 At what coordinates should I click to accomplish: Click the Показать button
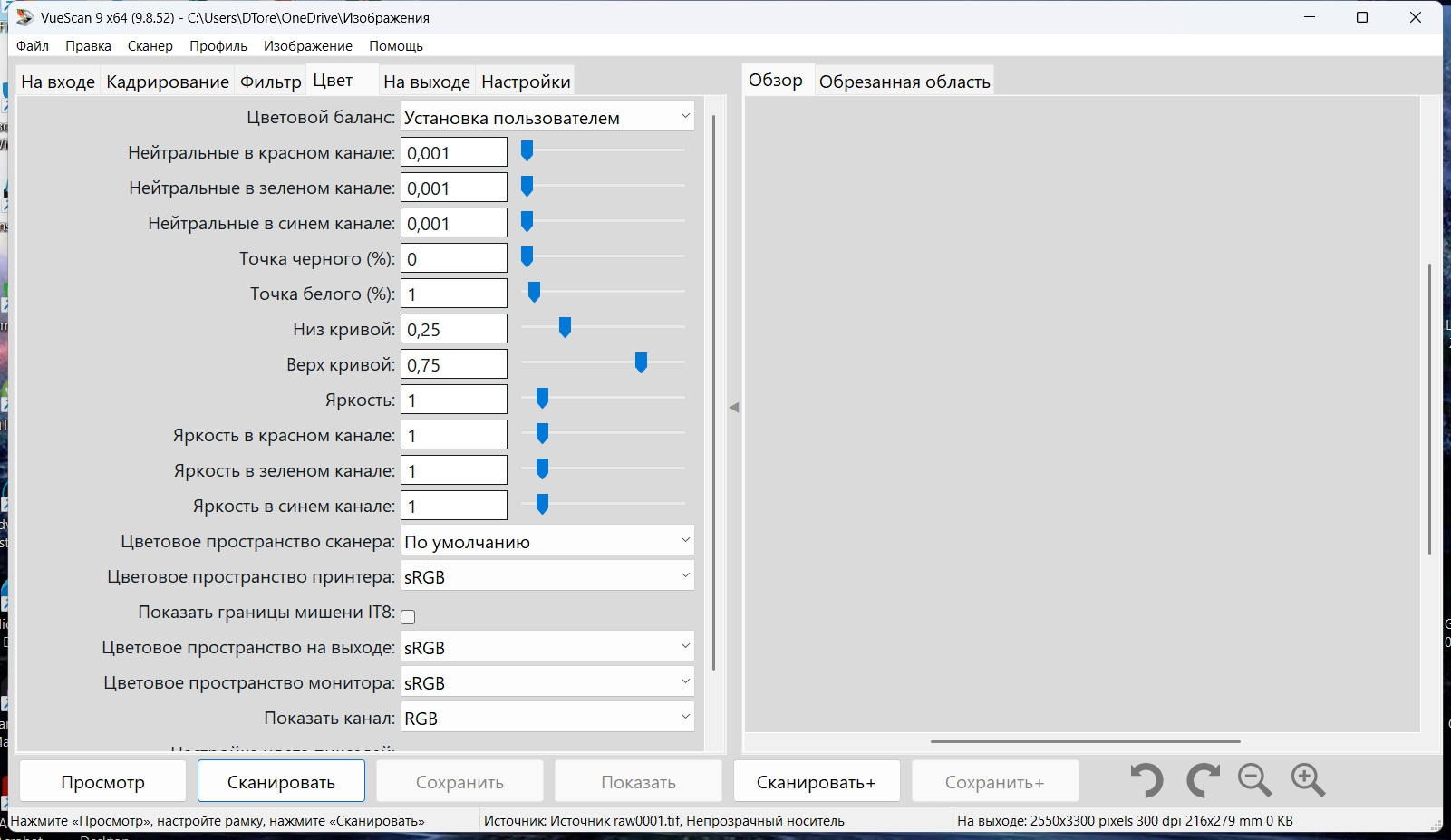coord(638,781)
